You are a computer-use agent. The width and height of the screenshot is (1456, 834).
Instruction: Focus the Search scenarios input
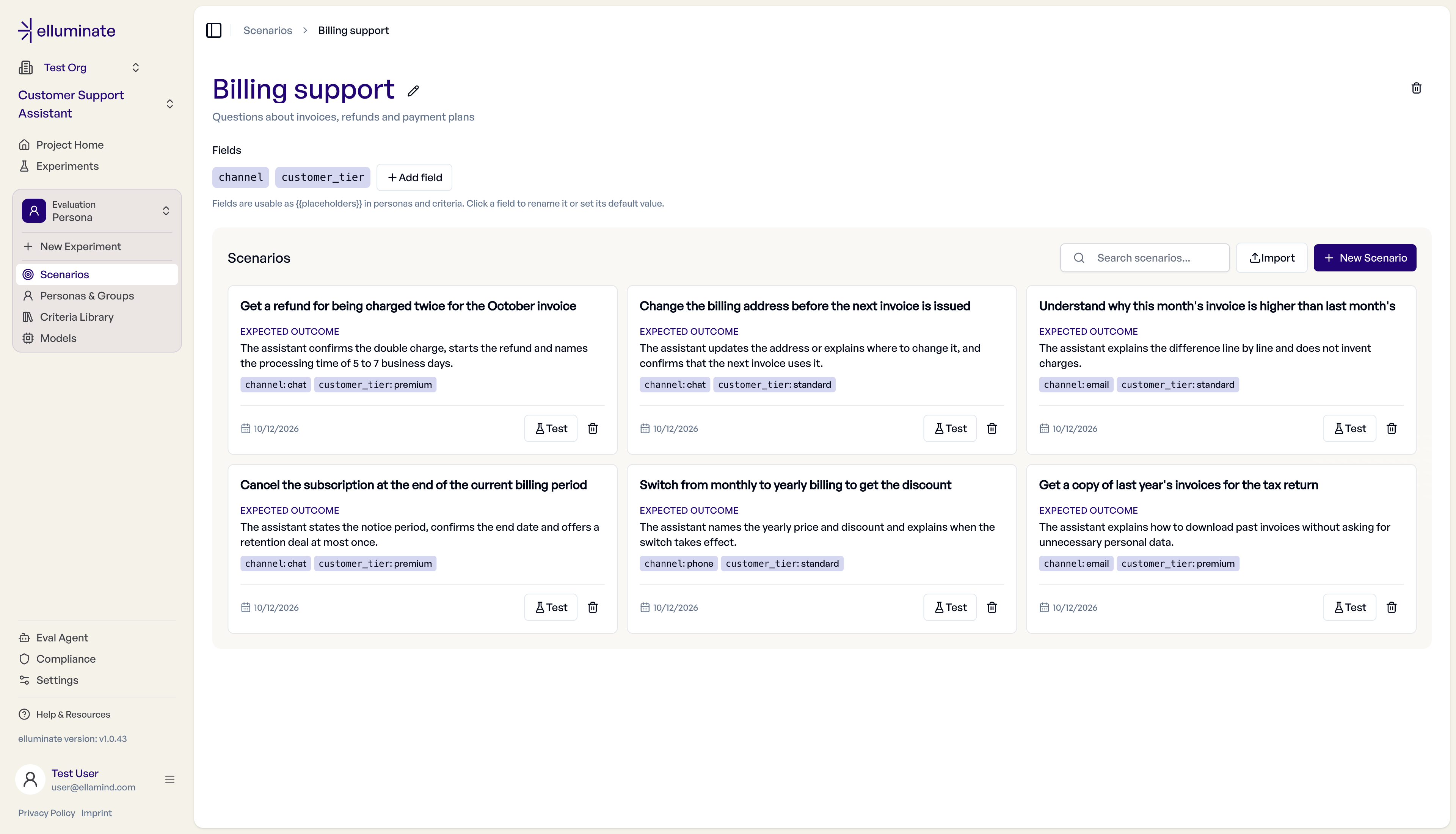coord(1144,258)
